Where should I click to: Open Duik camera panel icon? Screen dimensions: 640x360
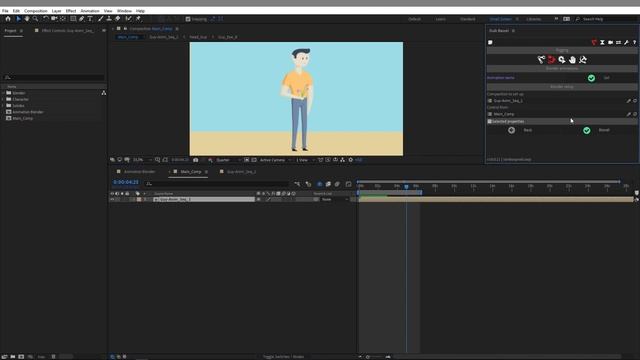[610, 42]
